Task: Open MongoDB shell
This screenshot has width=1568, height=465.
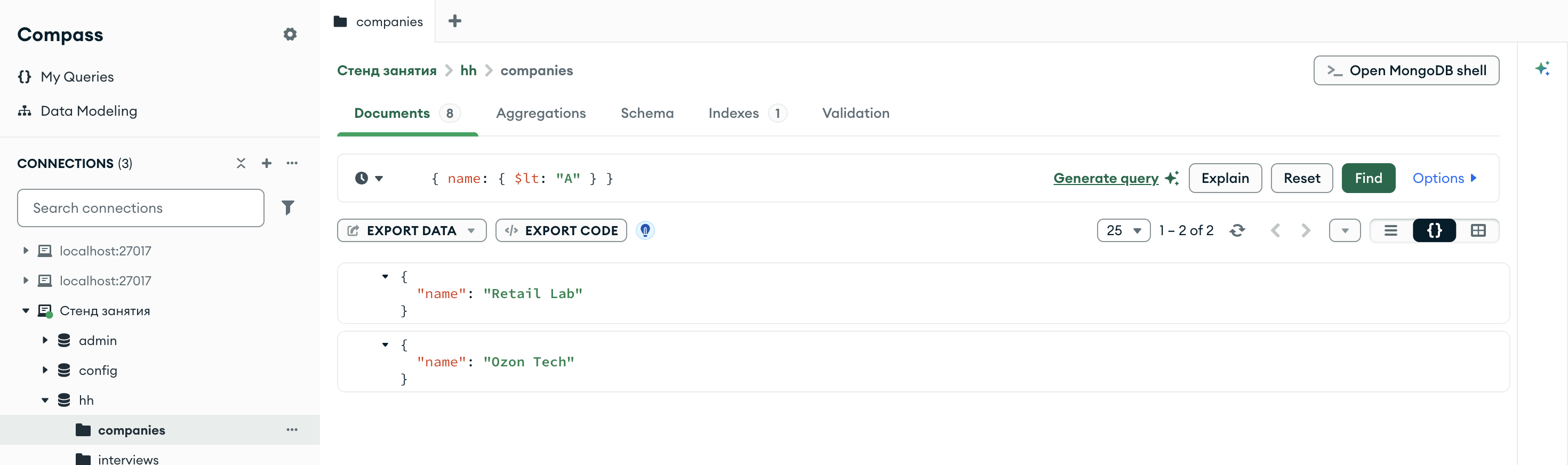Action: click(x=1406, y=70)
